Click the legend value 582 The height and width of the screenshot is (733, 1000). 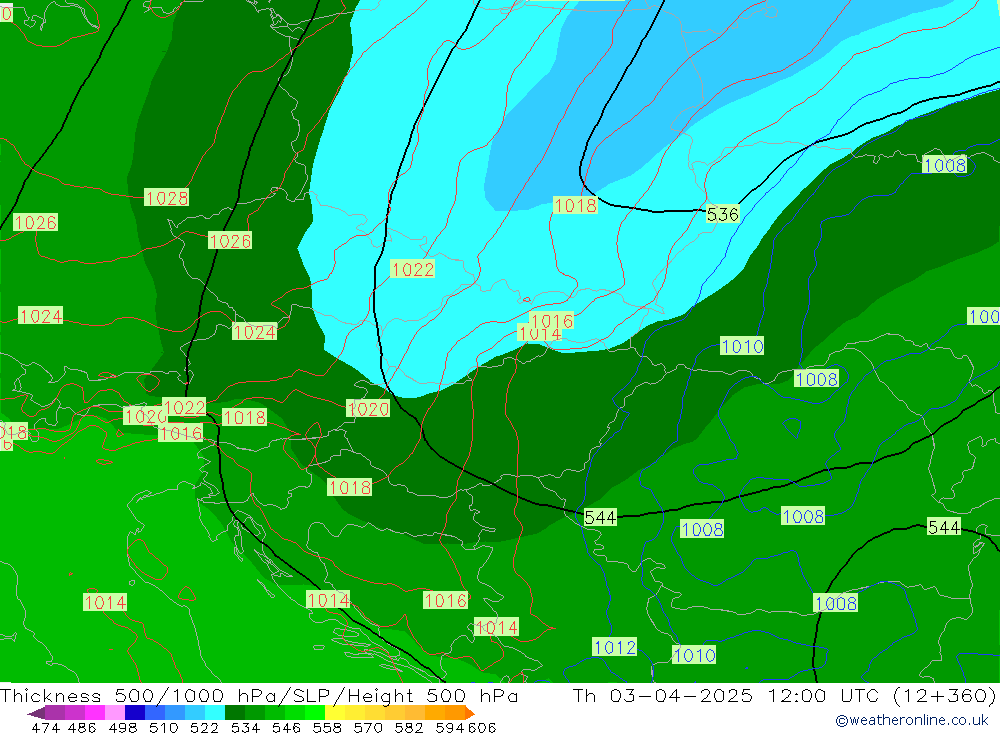(409, 727)
